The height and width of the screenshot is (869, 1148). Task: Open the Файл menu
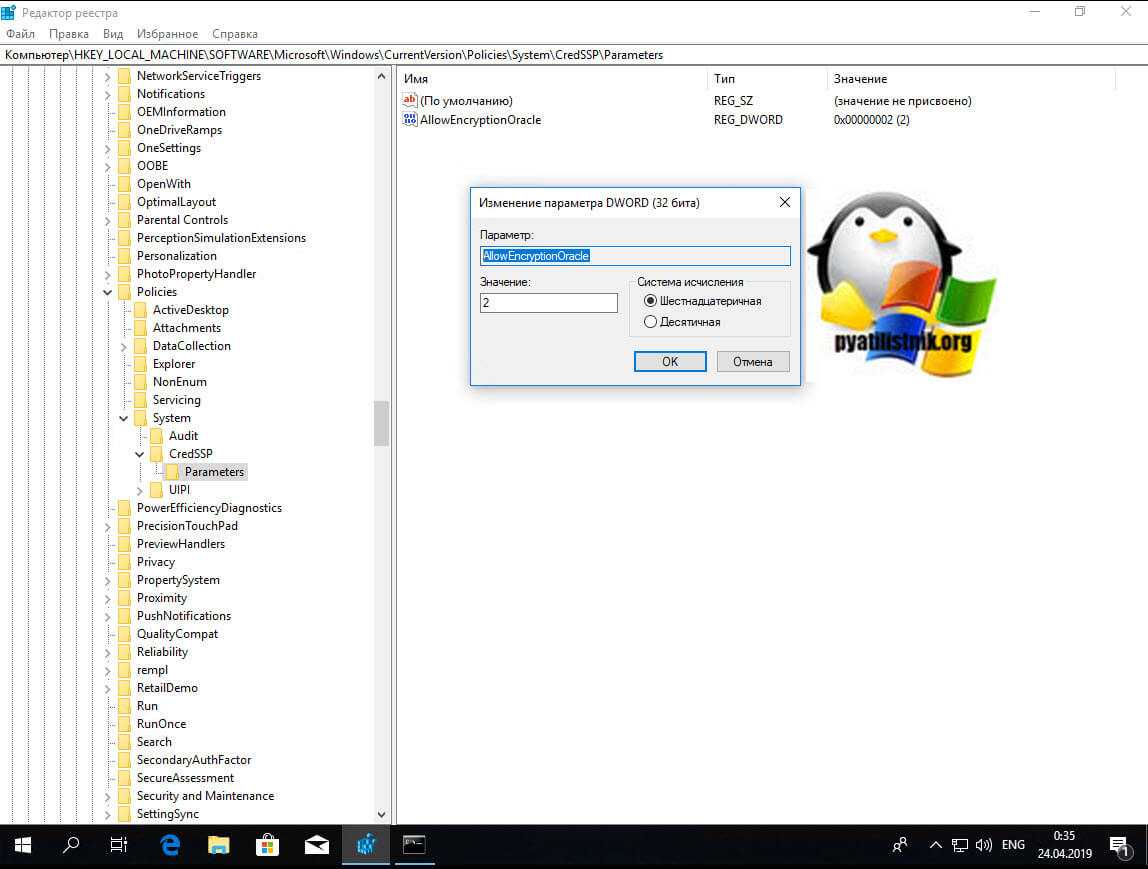[x=20, y=34]
